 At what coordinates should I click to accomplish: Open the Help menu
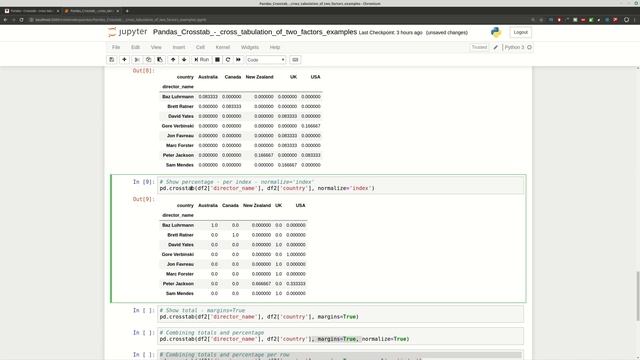275,47
